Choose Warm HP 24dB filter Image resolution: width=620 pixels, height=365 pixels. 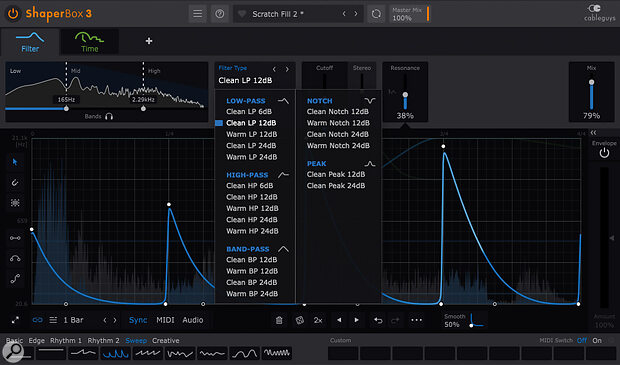(x=252, y=231)
